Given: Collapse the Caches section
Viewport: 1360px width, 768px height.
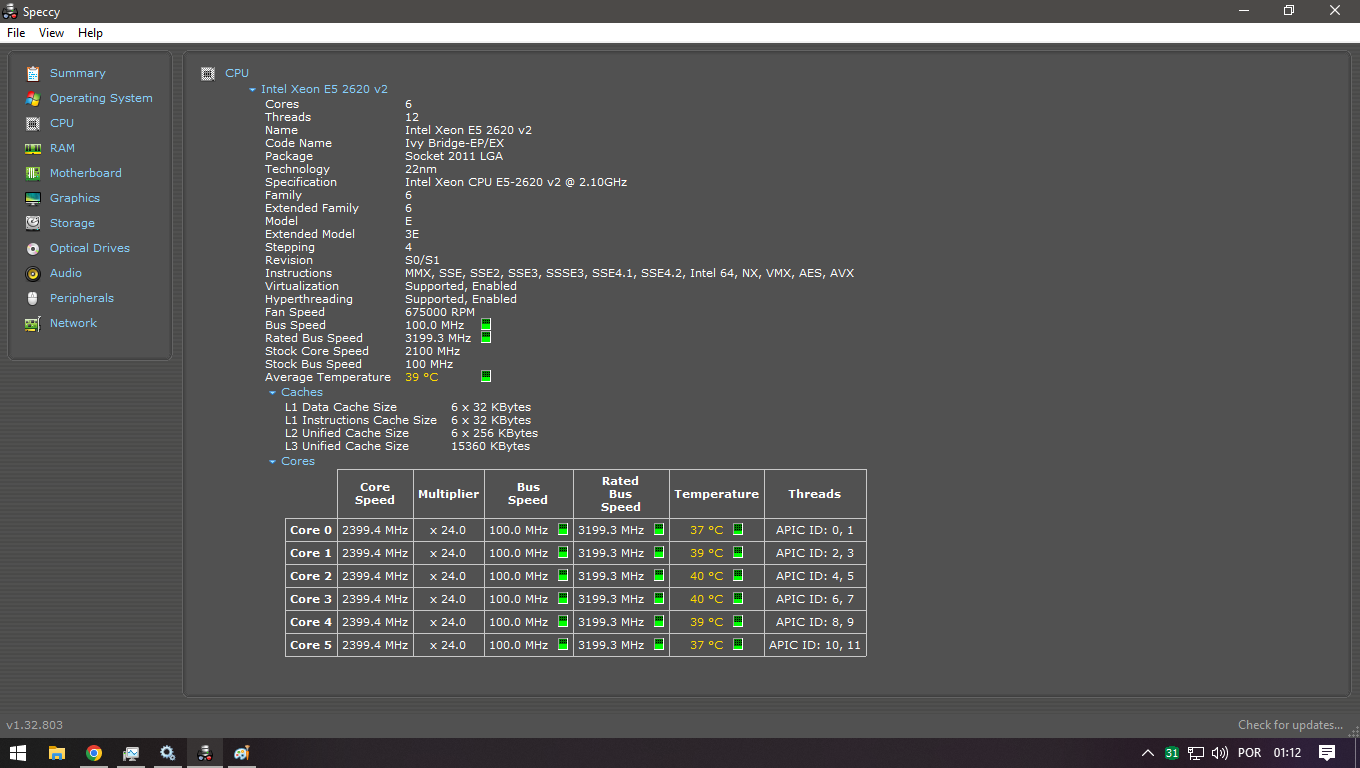Looking at the screenshot, I should [x=272, y=393].
